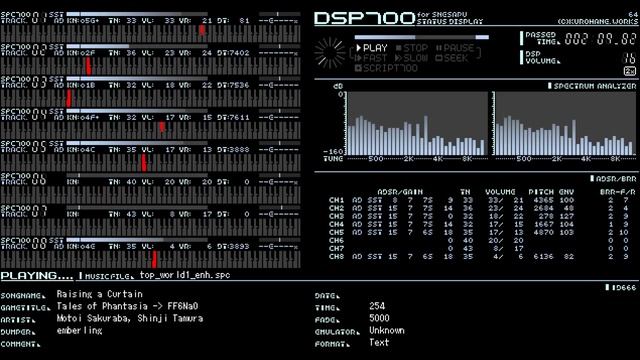Click CH5 pitch value 4870
Screen dimensions: 640x360
coord(543,232)
